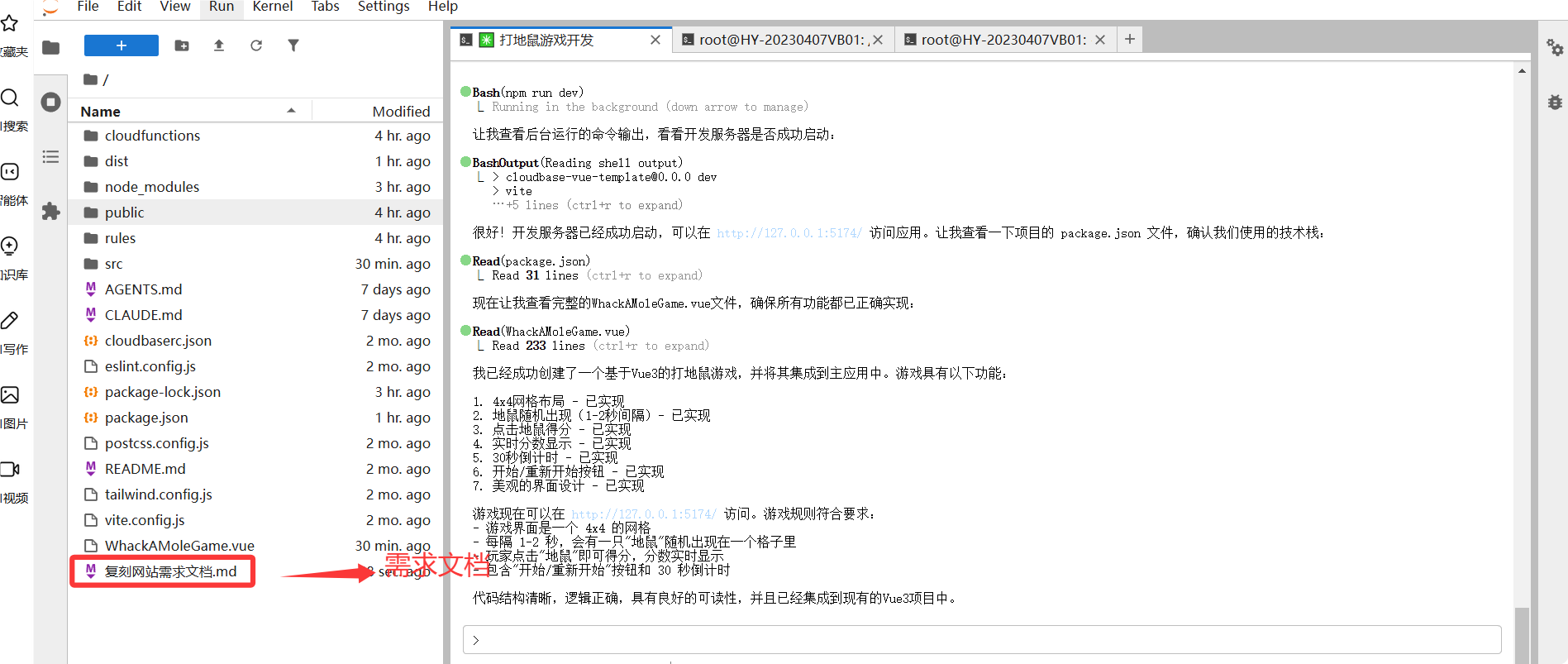Screen dimensions: 1568x664
Task: Open the property inspector gears icon
Action: click(1555, 47)
